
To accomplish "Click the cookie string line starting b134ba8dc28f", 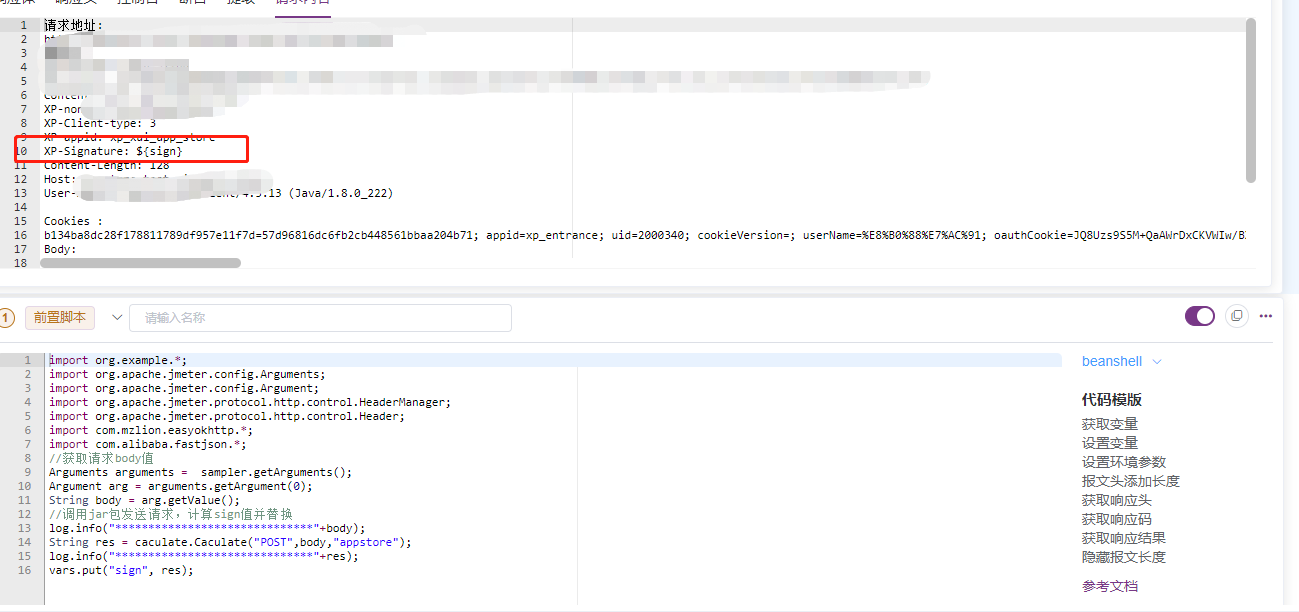I will point(645,235).
